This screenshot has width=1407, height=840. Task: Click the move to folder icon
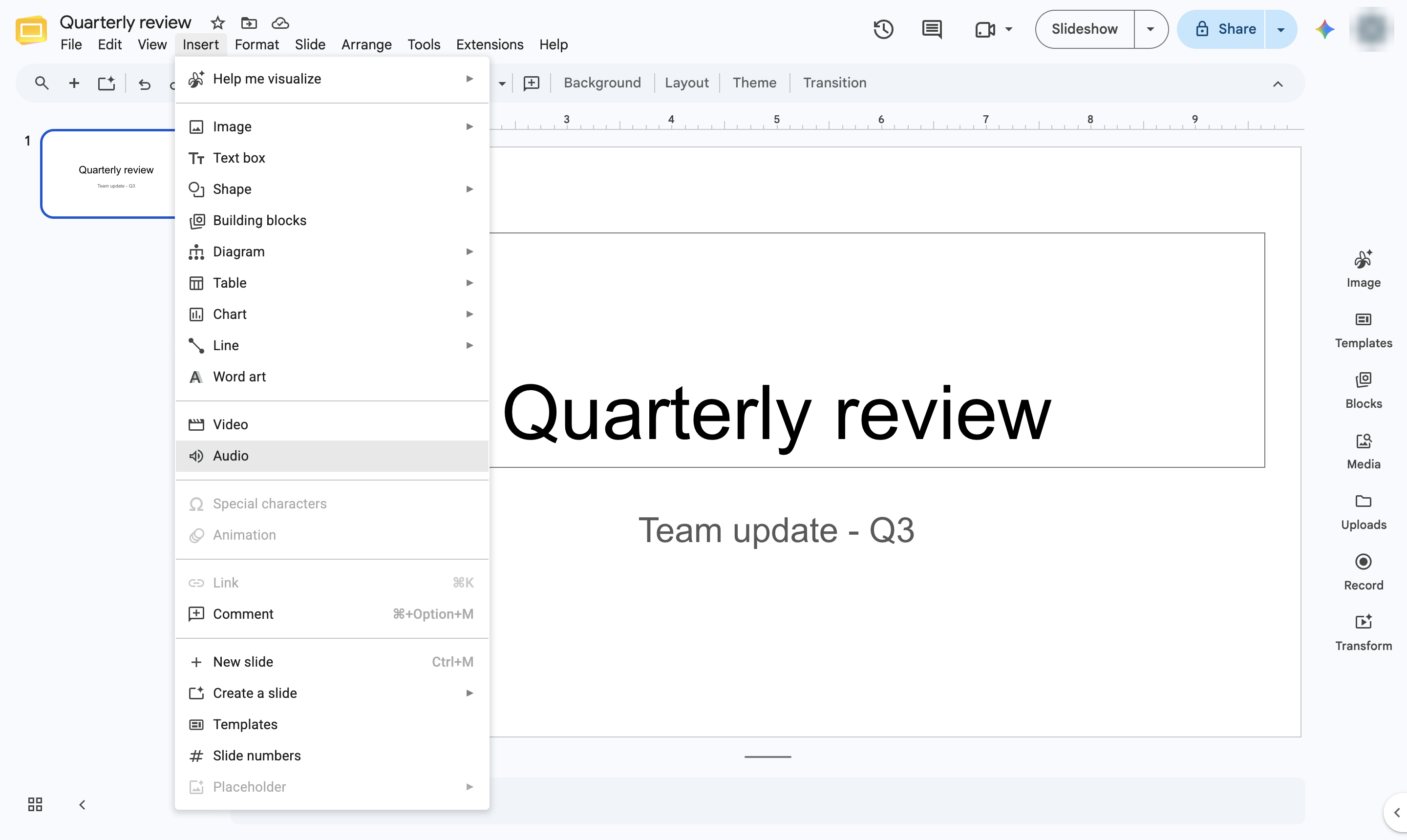click(249, 23)
